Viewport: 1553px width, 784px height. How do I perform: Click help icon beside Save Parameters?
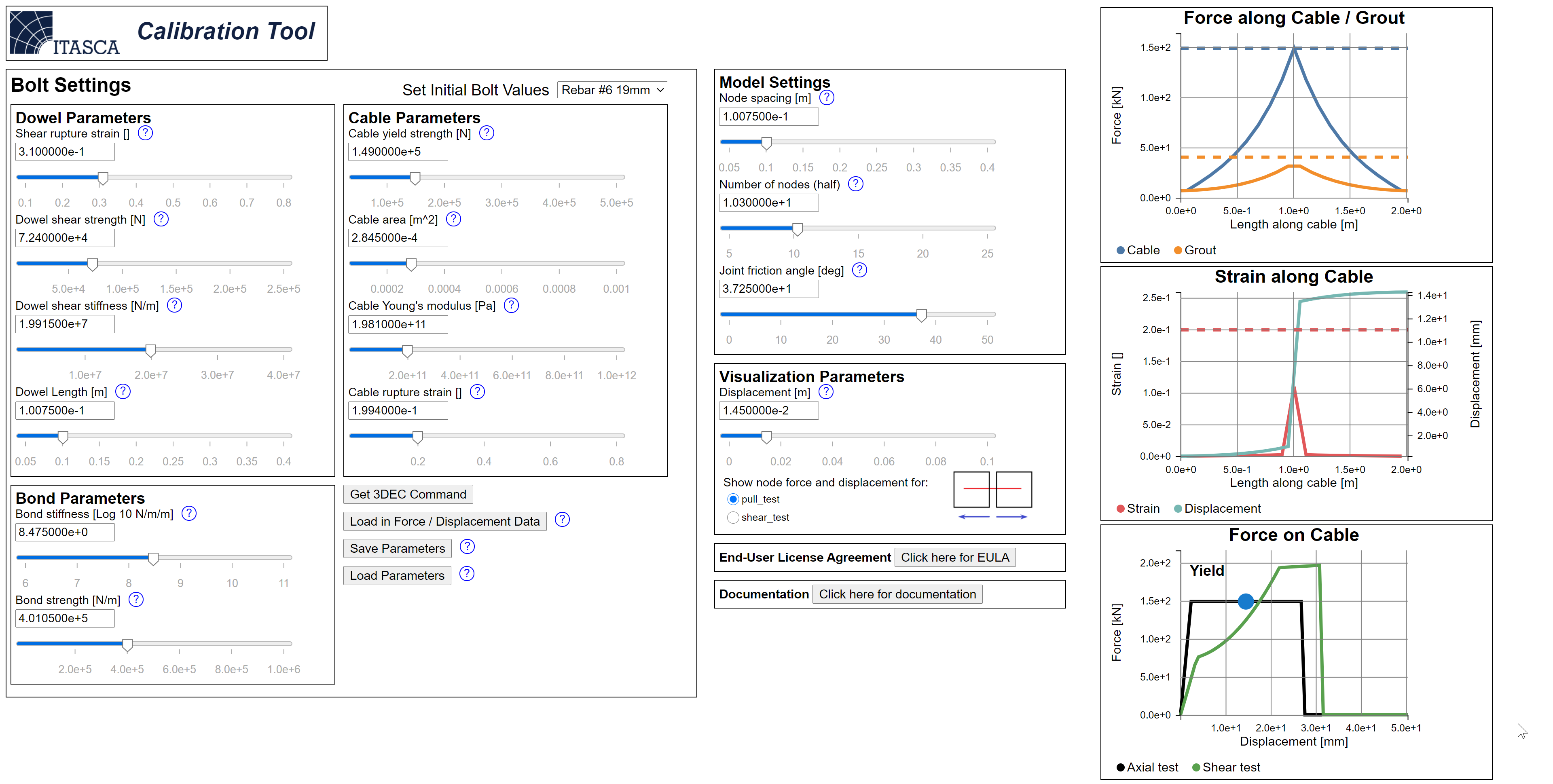(x=467, y=547)
